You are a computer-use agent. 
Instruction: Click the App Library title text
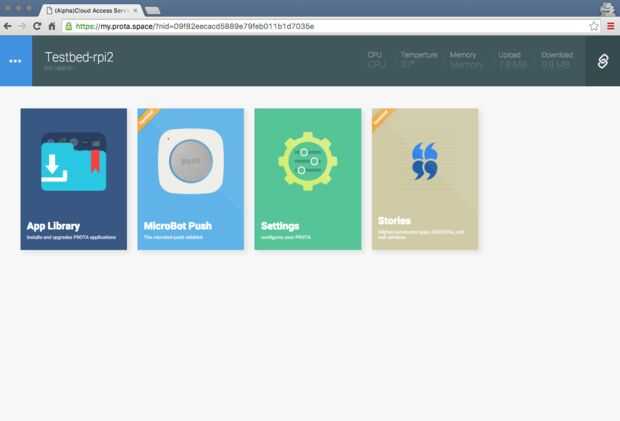pos(53,226)
